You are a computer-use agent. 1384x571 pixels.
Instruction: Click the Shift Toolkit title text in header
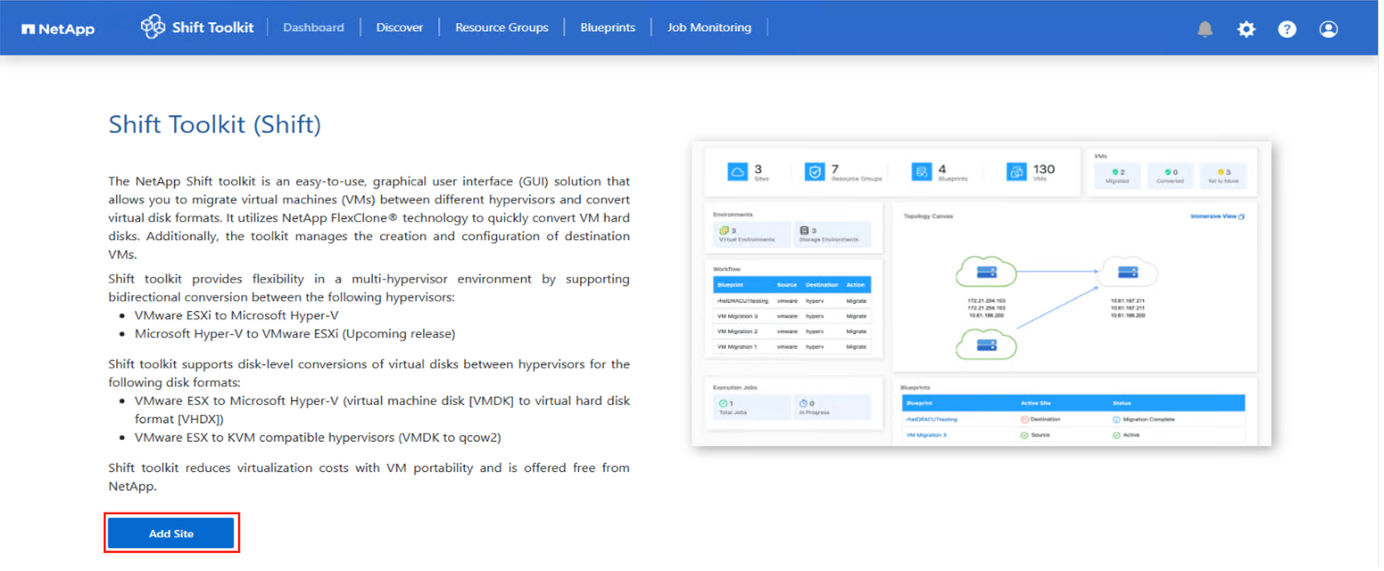click(213, 28)
